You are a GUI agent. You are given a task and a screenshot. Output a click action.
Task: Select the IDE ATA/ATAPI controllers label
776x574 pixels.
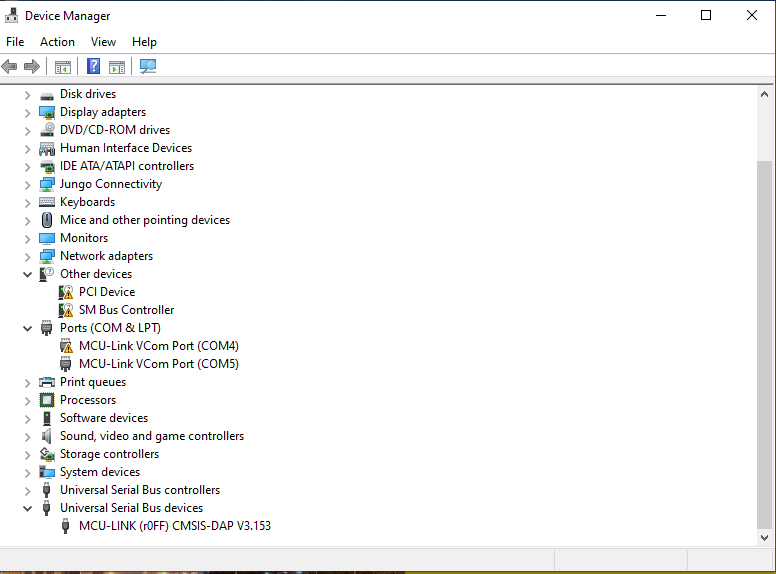click(127, 166)
